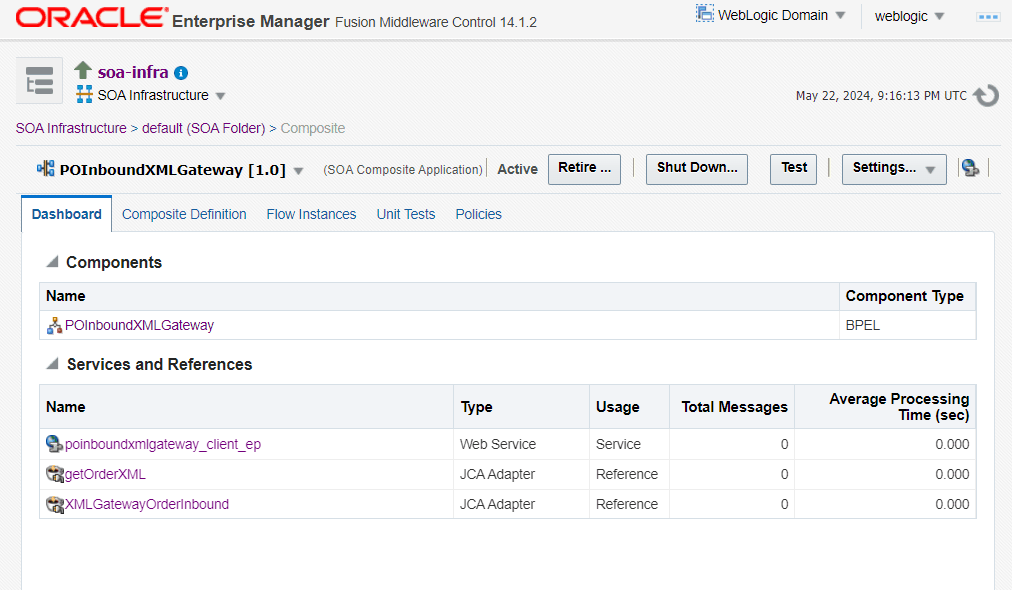Click the refresh page icon

pos(986,96)
